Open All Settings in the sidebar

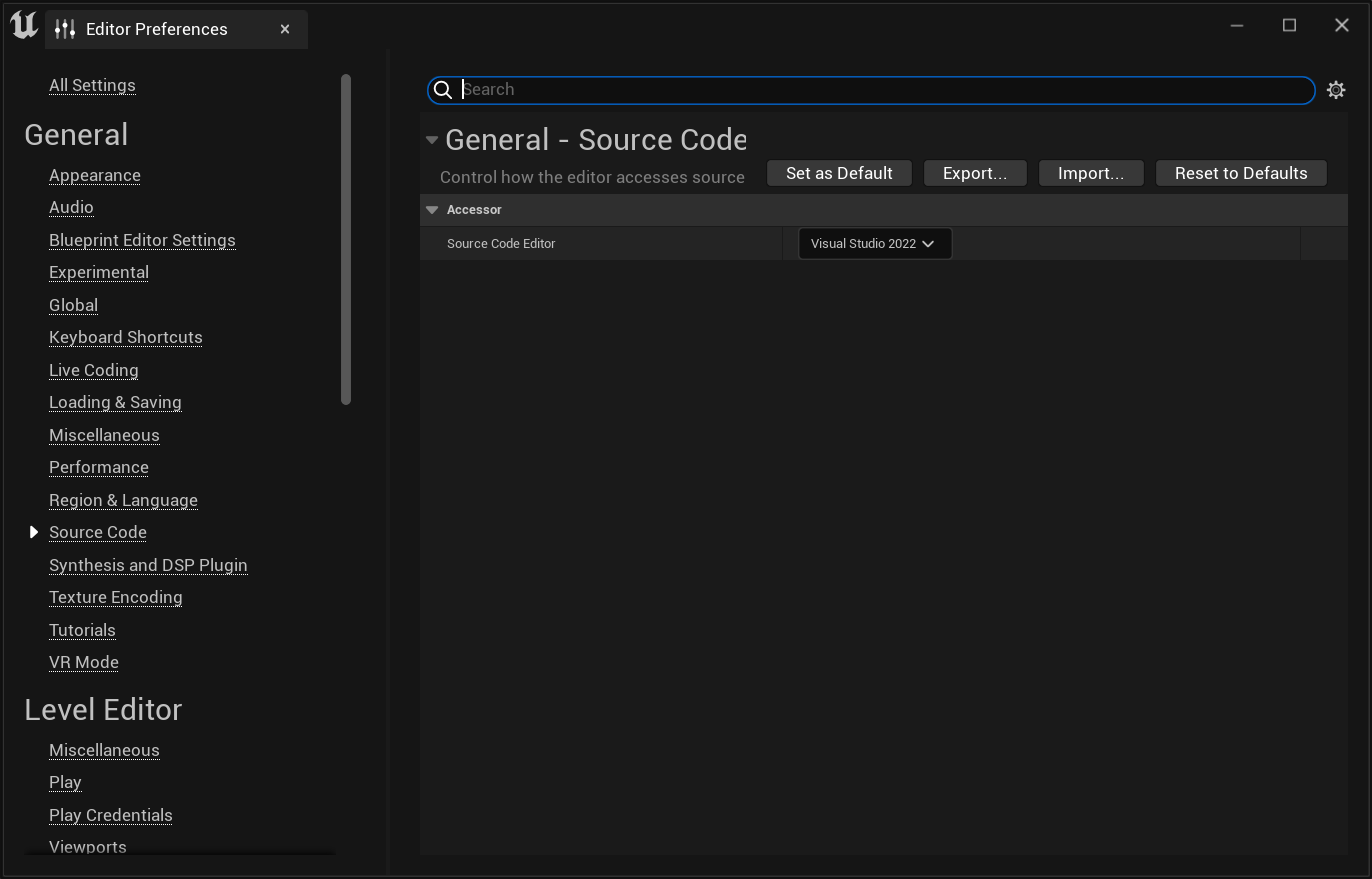tap(92, 85)
